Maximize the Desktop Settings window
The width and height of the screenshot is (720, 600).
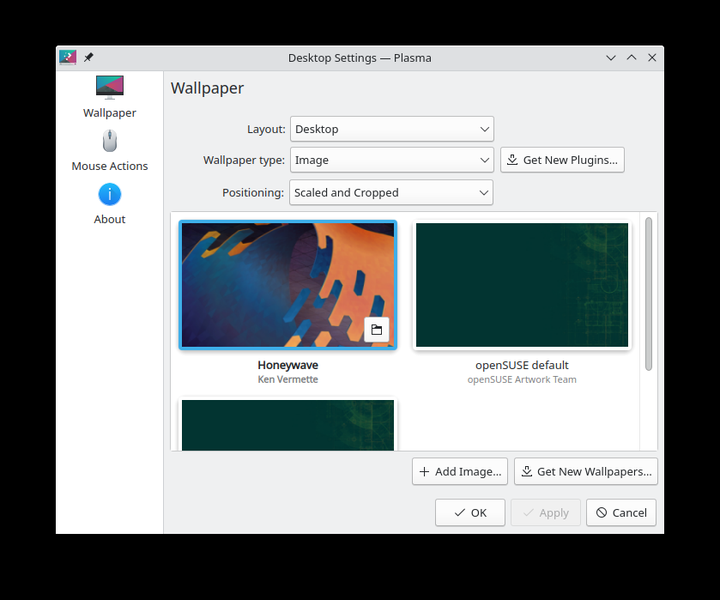(631, 57)
